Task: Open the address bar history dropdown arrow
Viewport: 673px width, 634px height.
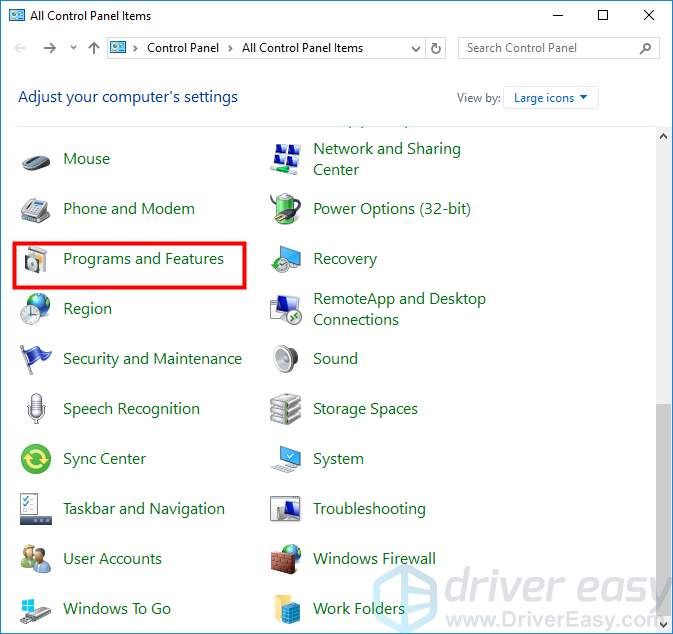Action: point(416,48)
